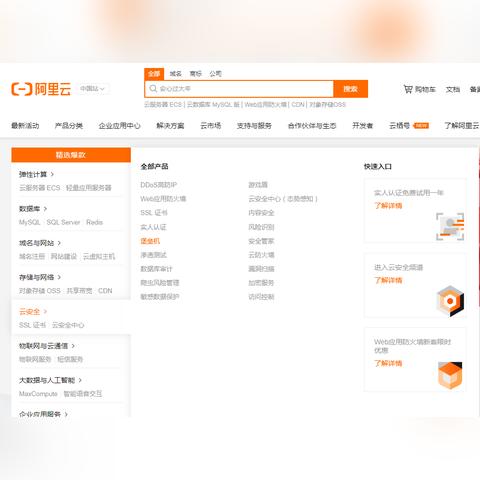
Task: Click the orange 搜索 button
Action: pos(351,89)
